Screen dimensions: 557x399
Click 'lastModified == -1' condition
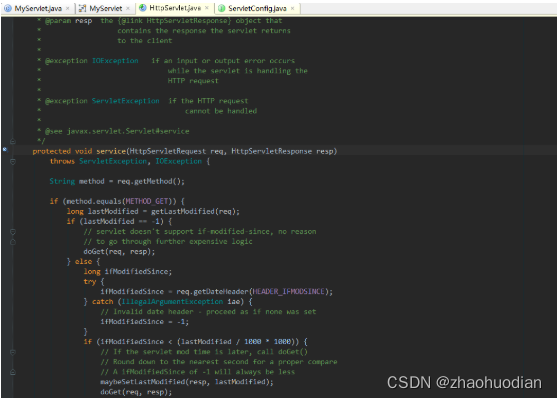coord(121,221)
